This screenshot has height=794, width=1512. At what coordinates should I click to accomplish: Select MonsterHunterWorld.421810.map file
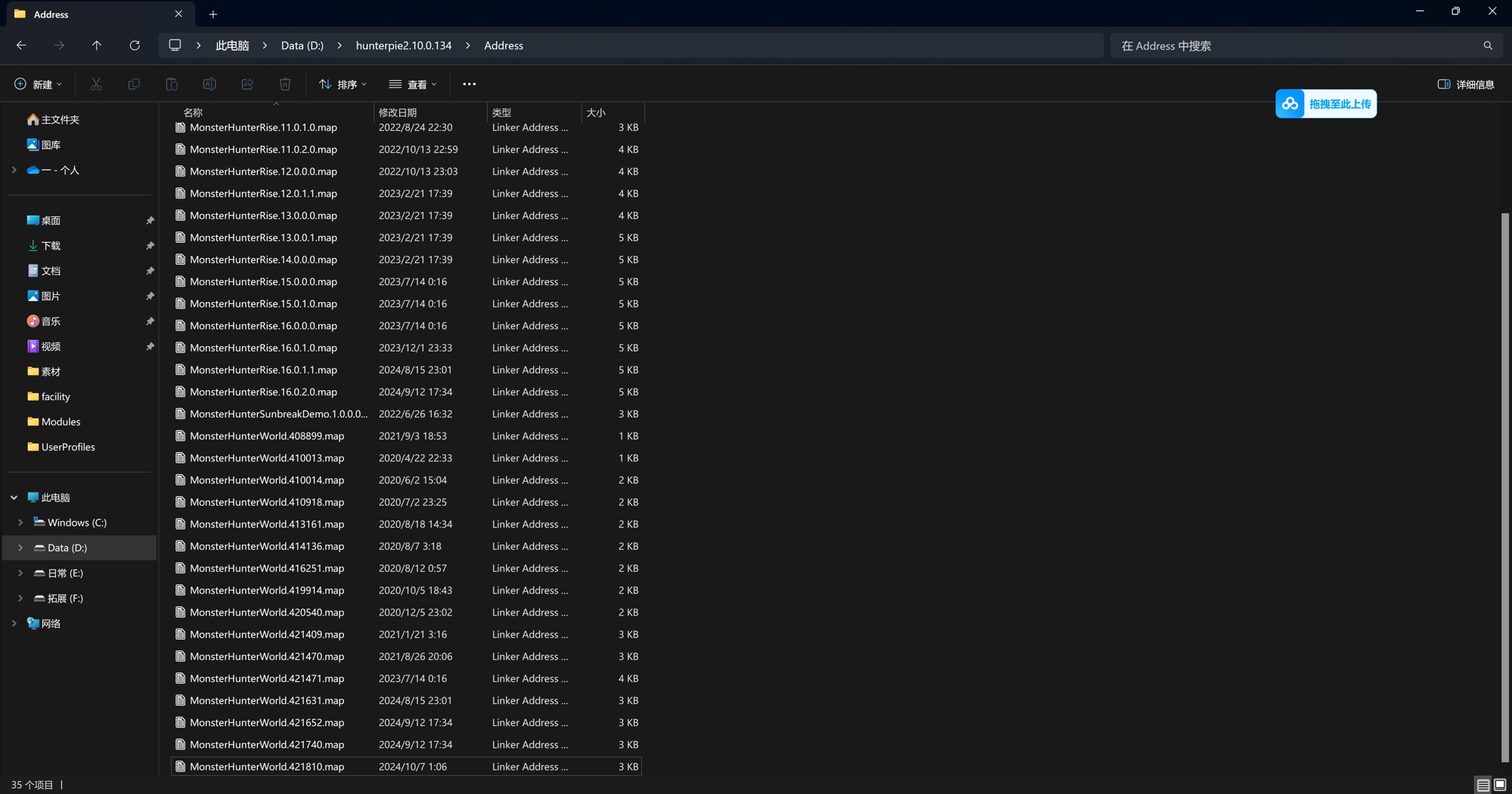pos(407,767)
